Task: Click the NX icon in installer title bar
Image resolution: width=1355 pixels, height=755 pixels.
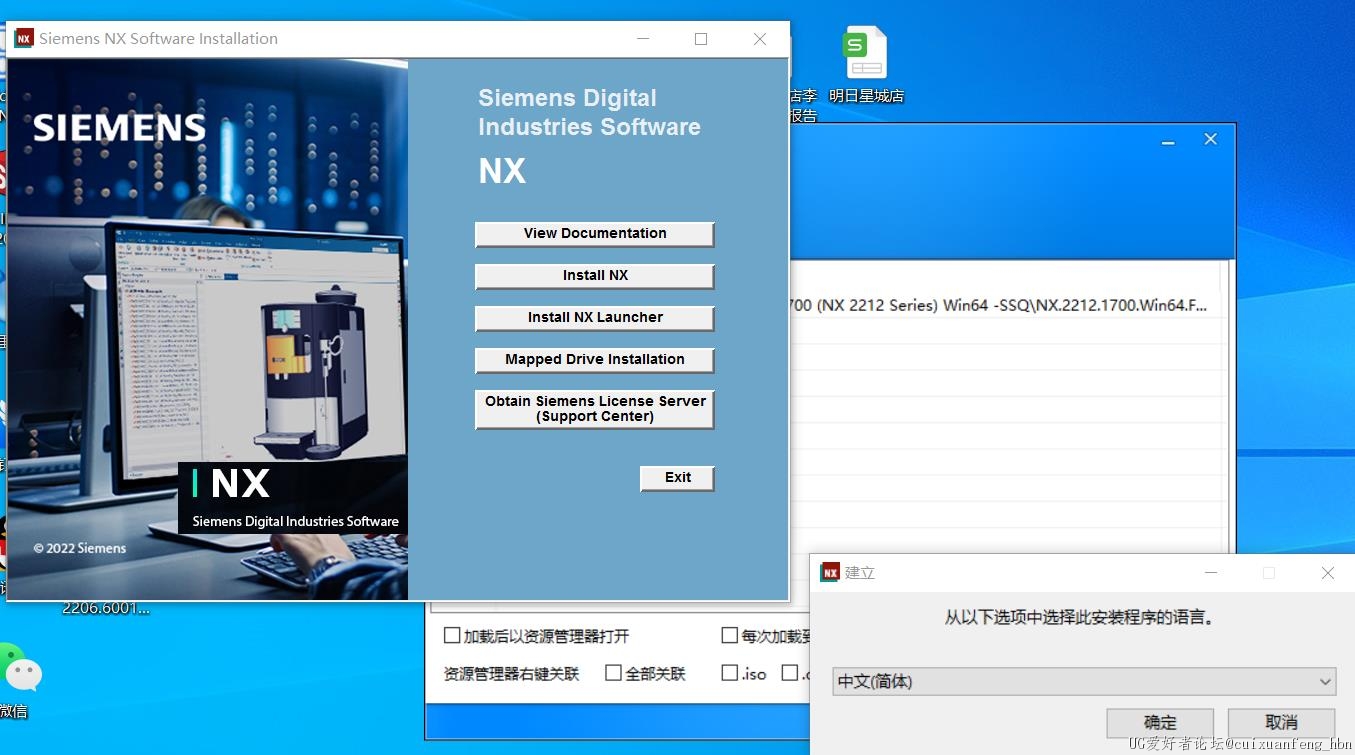Action: (24, 39)
